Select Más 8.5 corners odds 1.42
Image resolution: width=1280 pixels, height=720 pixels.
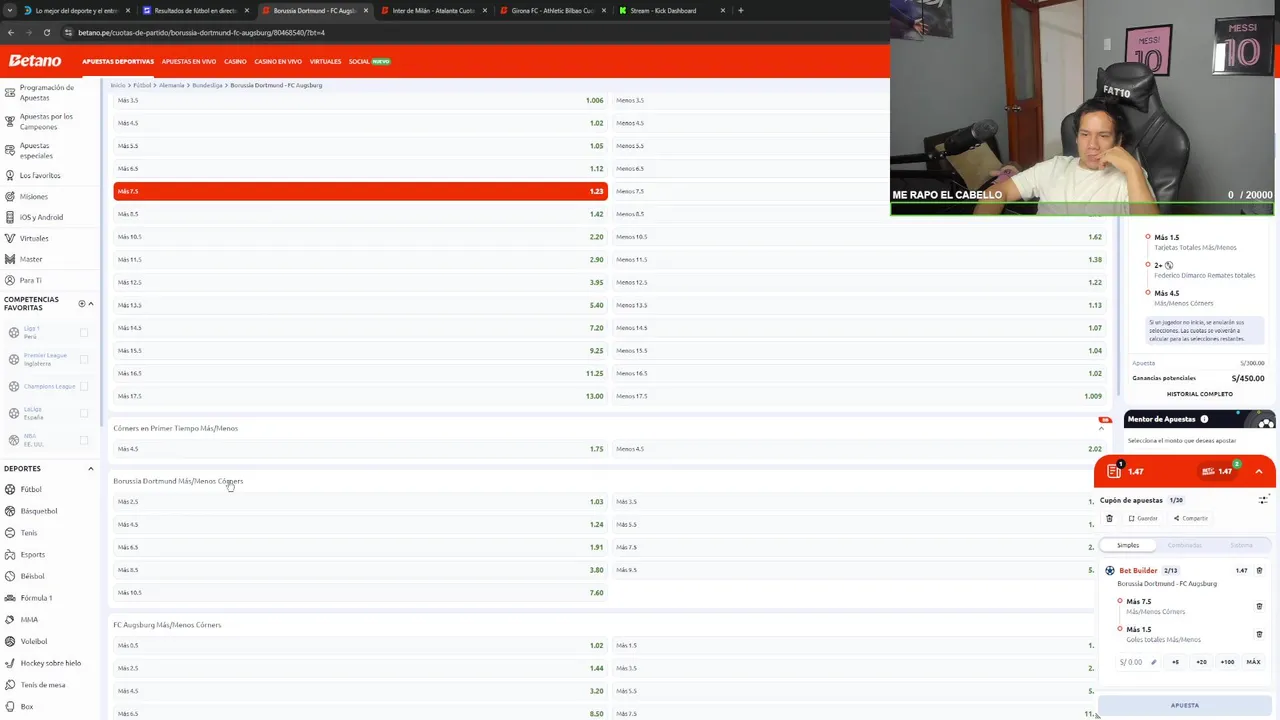[360, 214]
